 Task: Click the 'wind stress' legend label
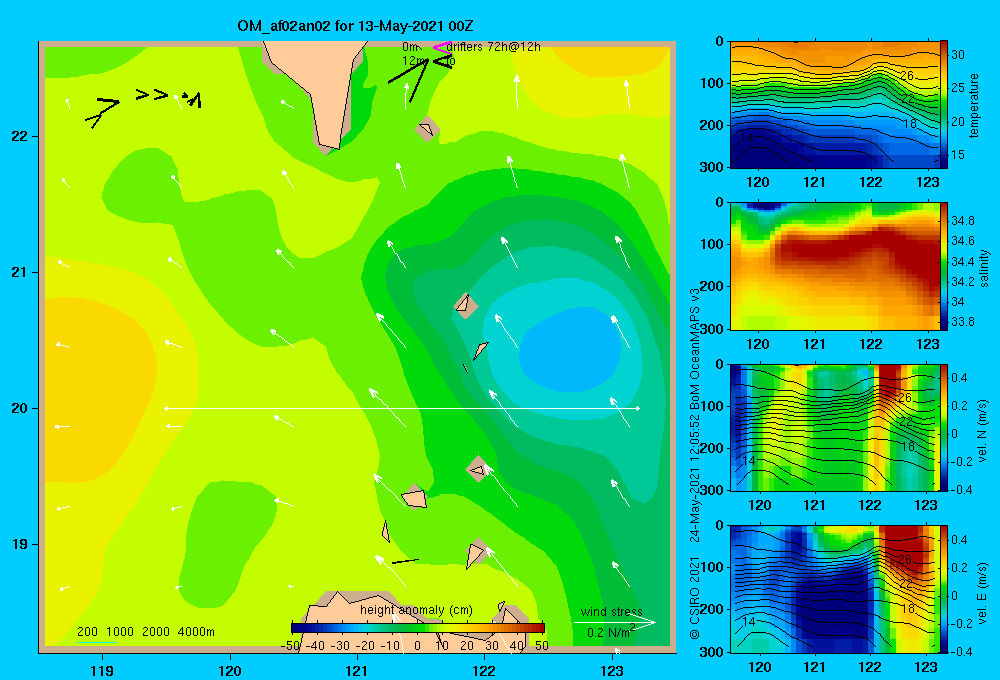[611, 612]
